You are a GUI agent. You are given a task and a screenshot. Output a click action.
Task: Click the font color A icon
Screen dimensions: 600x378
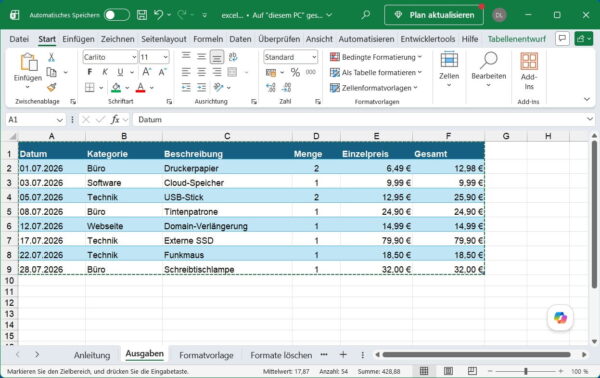140,88
